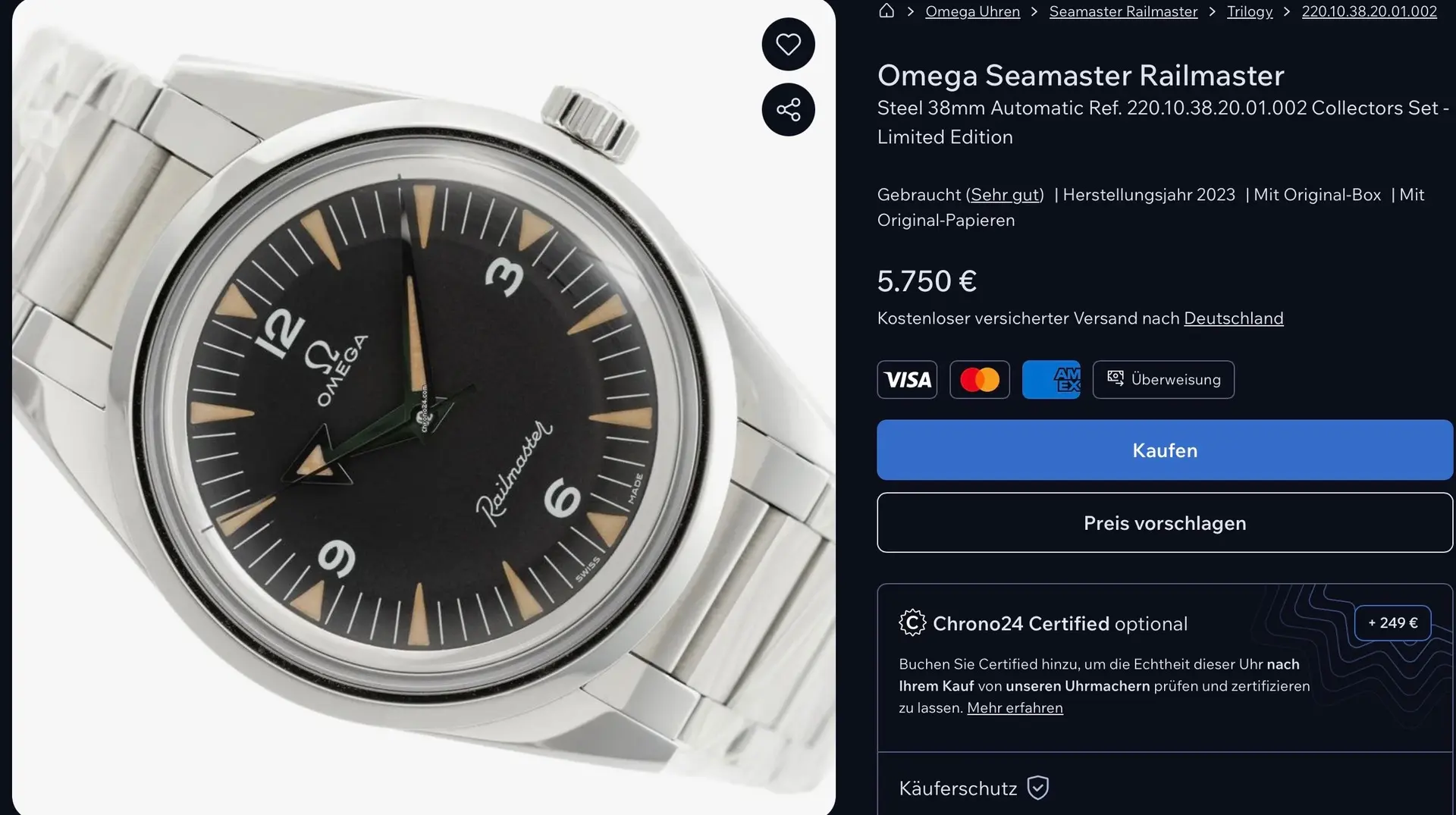Click the Chrono24 Certified badge icon
The image size is (1456, 815).
pos(912,623)
